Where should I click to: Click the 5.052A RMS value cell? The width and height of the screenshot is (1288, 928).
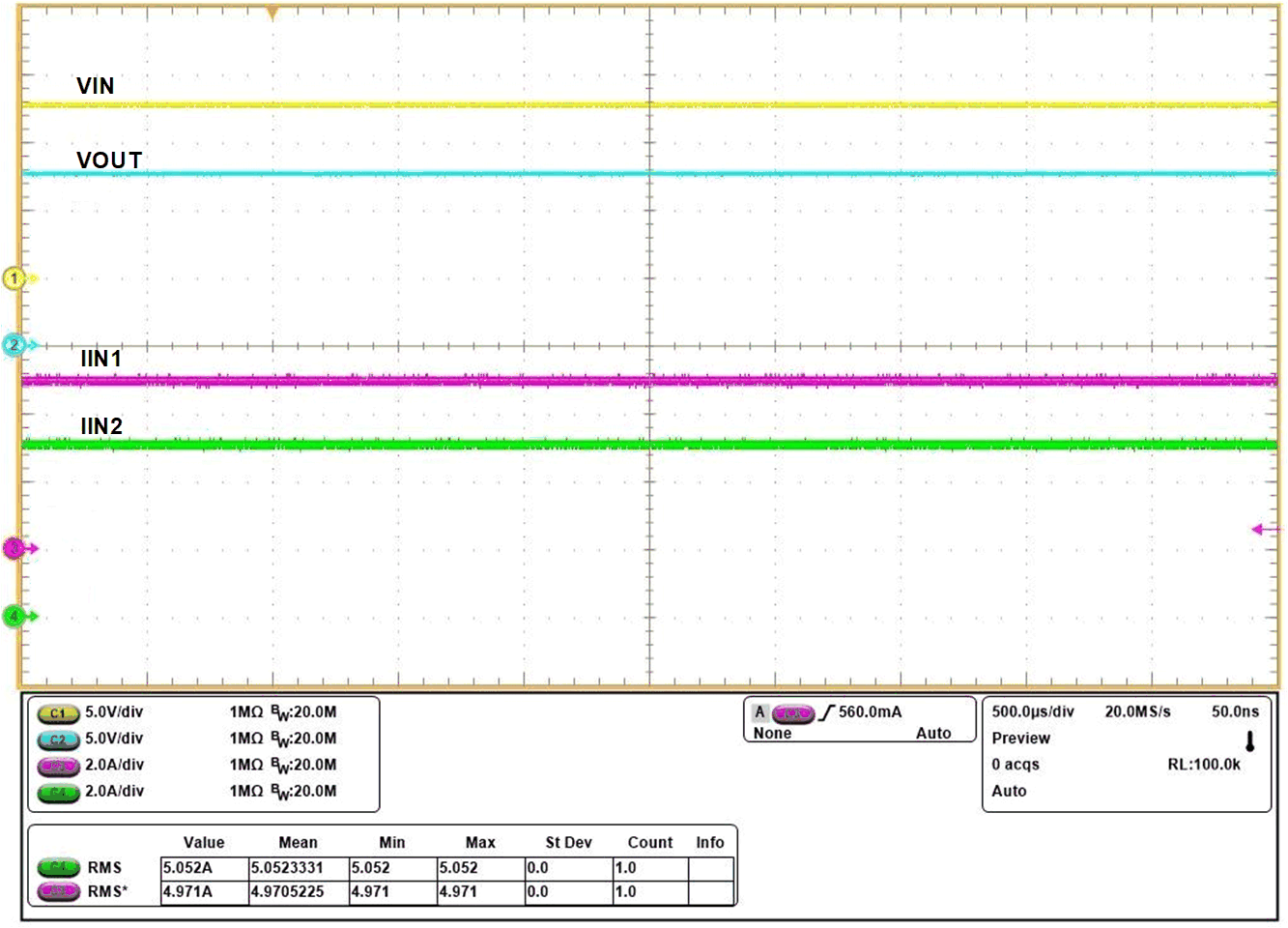(x=205, y=868)
